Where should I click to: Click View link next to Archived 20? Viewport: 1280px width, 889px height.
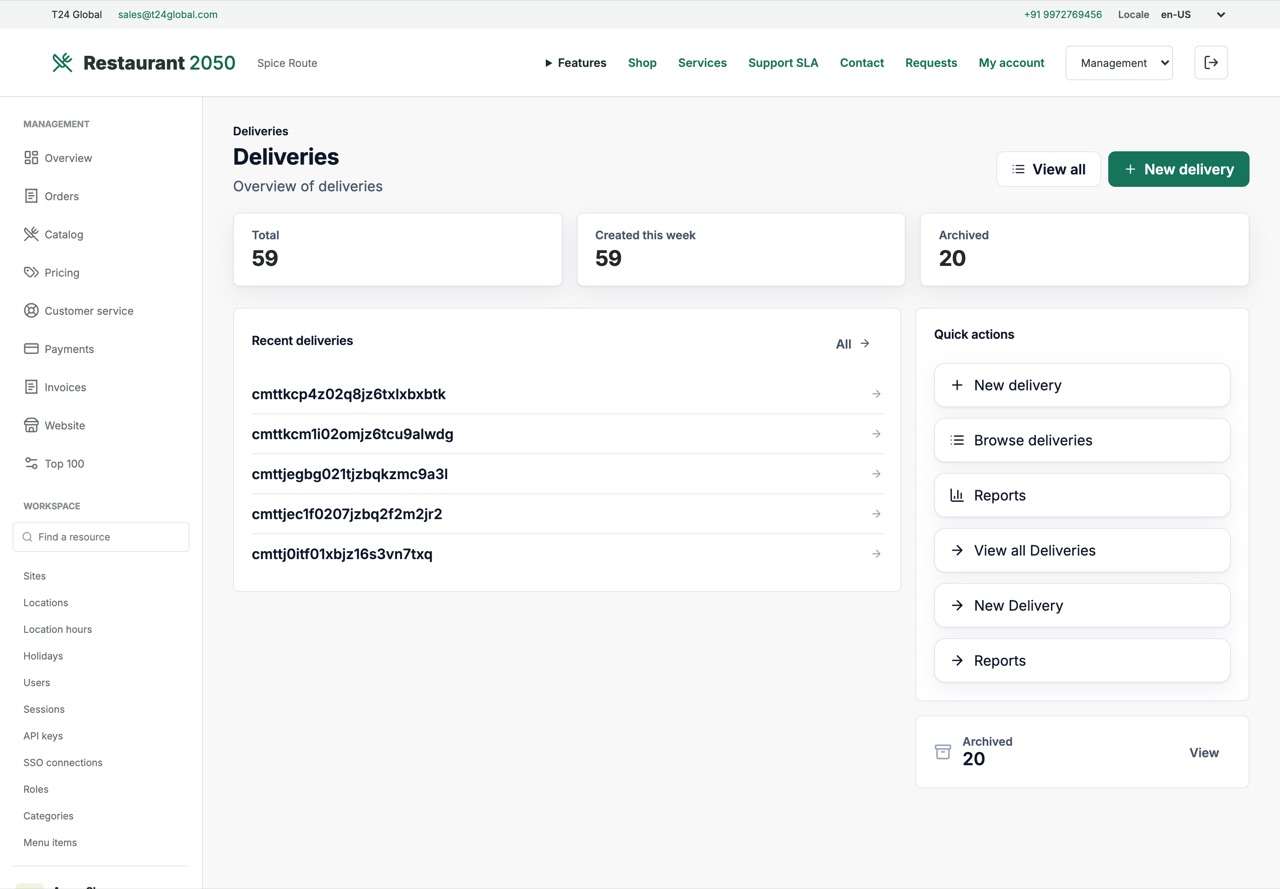[1204, 753]
